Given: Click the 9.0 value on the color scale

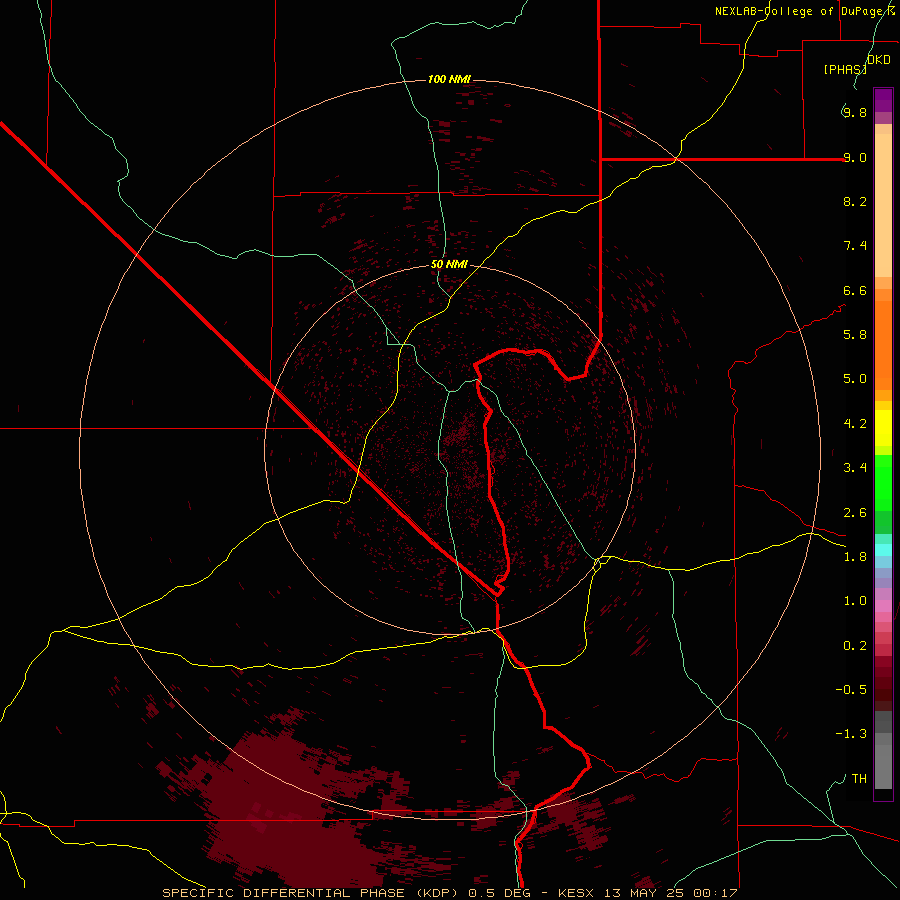Looking at the screenshot, I should [x=855, y=157].
